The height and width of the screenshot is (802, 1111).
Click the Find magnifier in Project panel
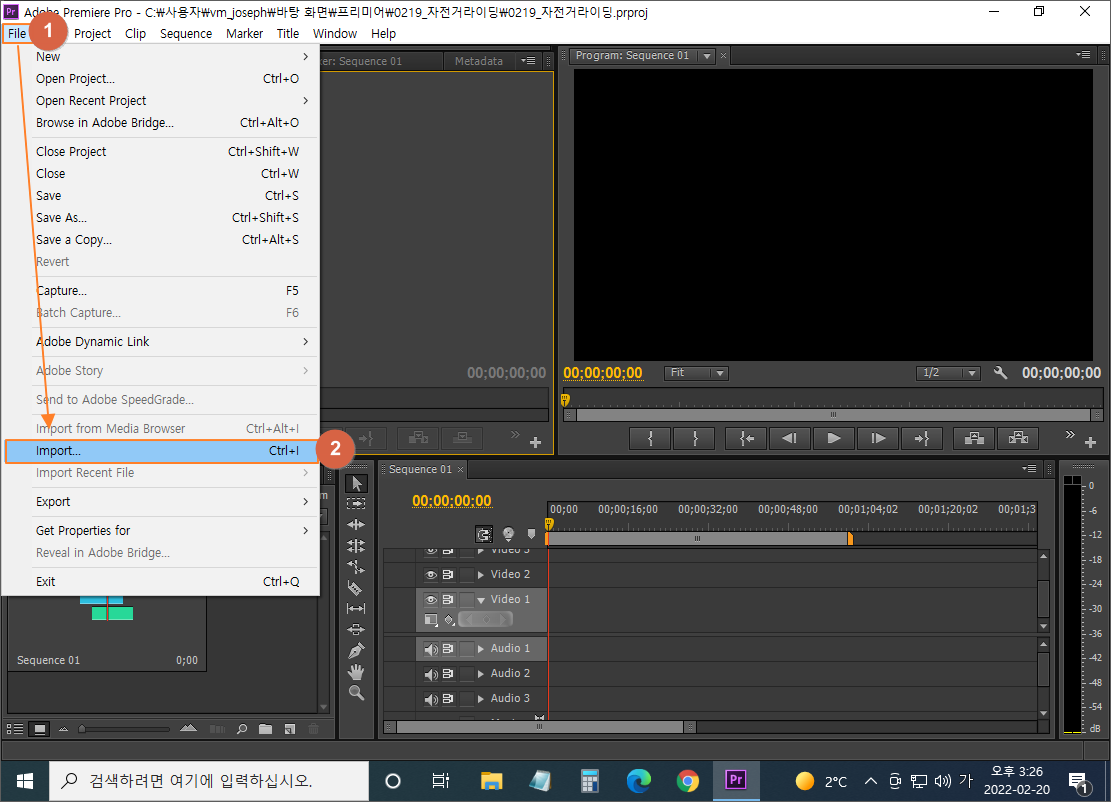coord(242,728)
